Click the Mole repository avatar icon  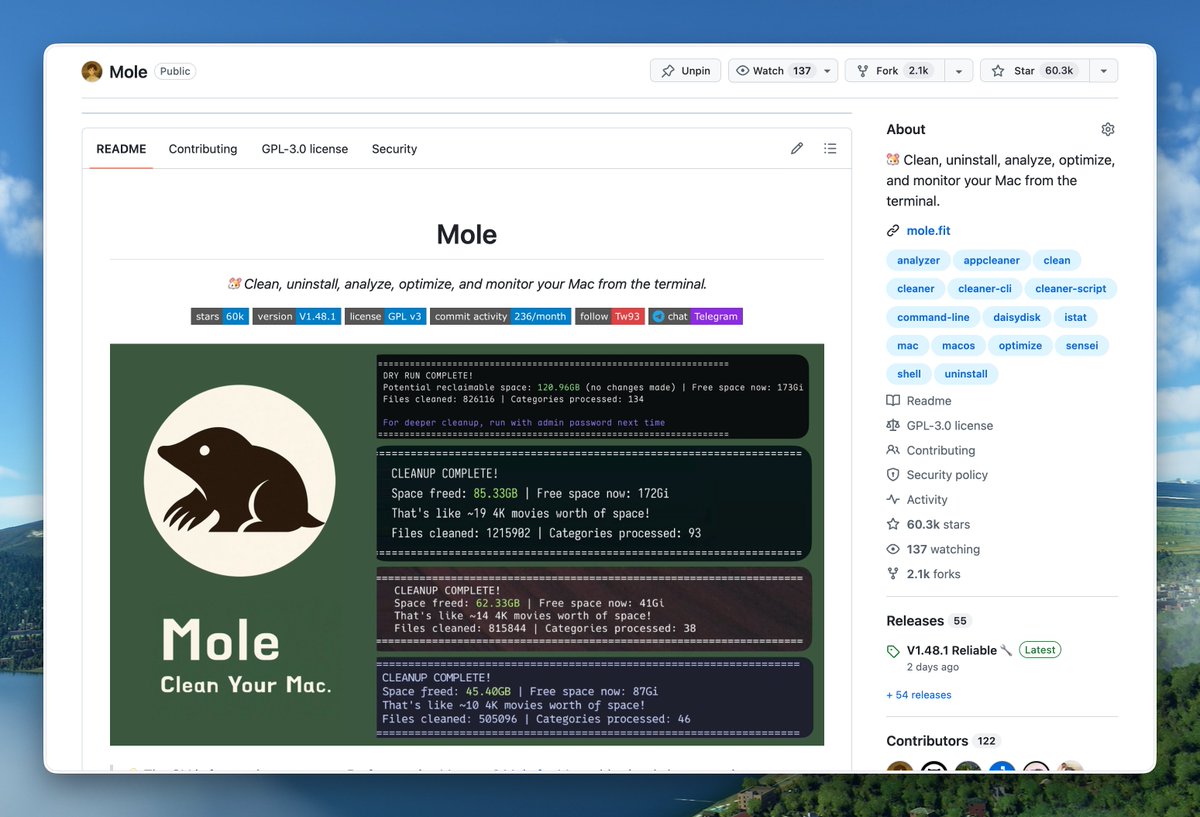point(92,71)
